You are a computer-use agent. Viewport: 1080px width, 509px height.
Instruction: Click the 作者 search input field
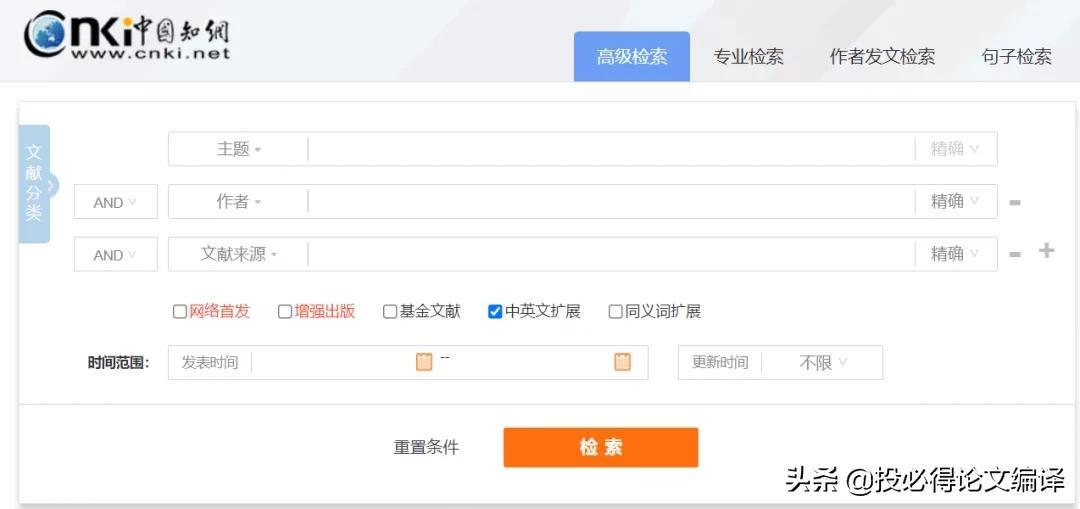coord(611,201)
